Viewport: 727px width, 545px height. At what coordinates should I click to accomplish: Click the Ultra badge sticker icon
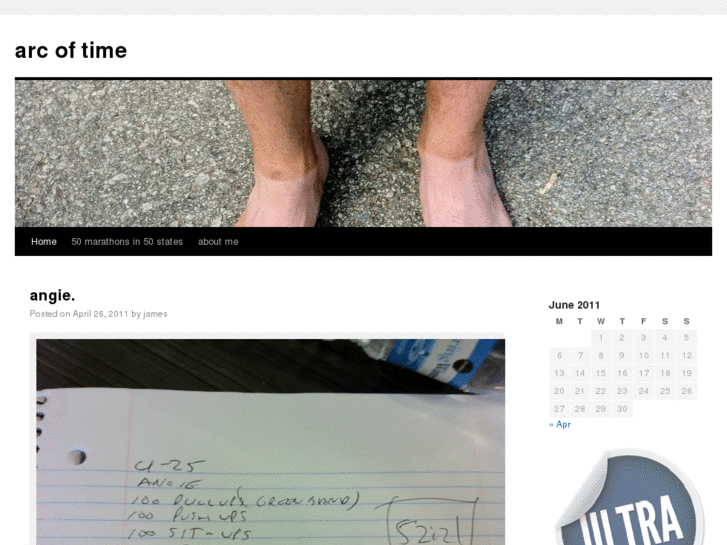tap(630, 497)
